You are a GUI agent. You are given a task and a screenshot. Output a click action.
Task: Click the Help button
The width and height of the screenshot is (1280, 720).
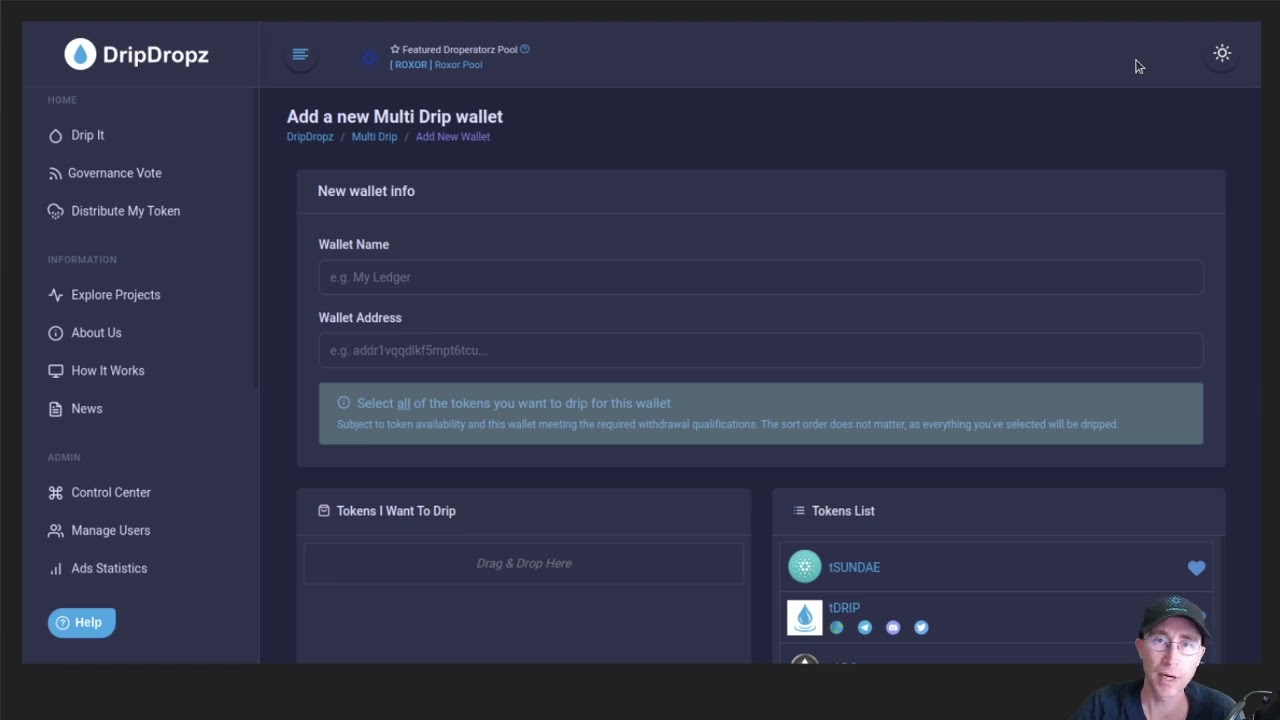click(x=81, y=622)
